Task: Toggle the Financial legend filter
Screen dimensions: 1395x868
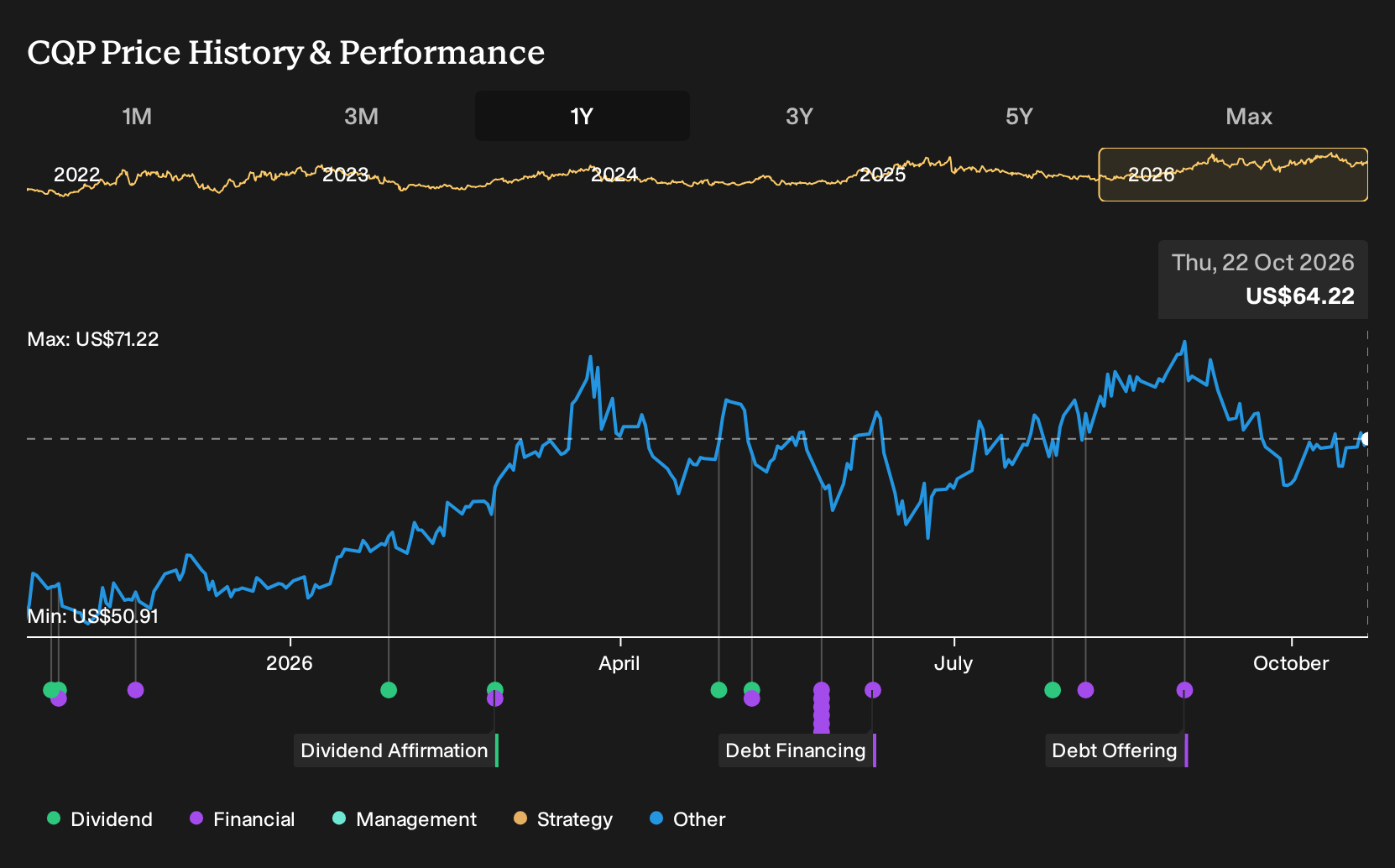Action: coord(243,819)
